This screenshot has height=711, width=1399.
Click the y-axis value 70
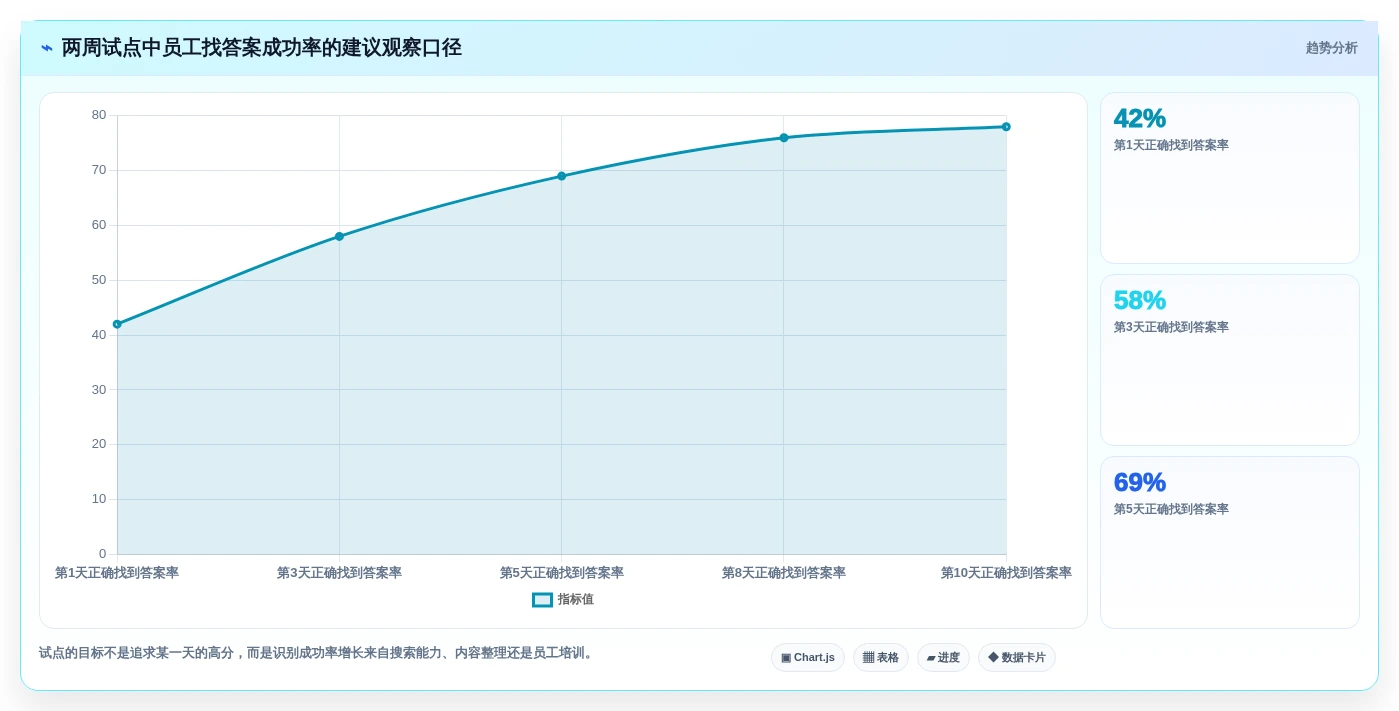(99, 170)
